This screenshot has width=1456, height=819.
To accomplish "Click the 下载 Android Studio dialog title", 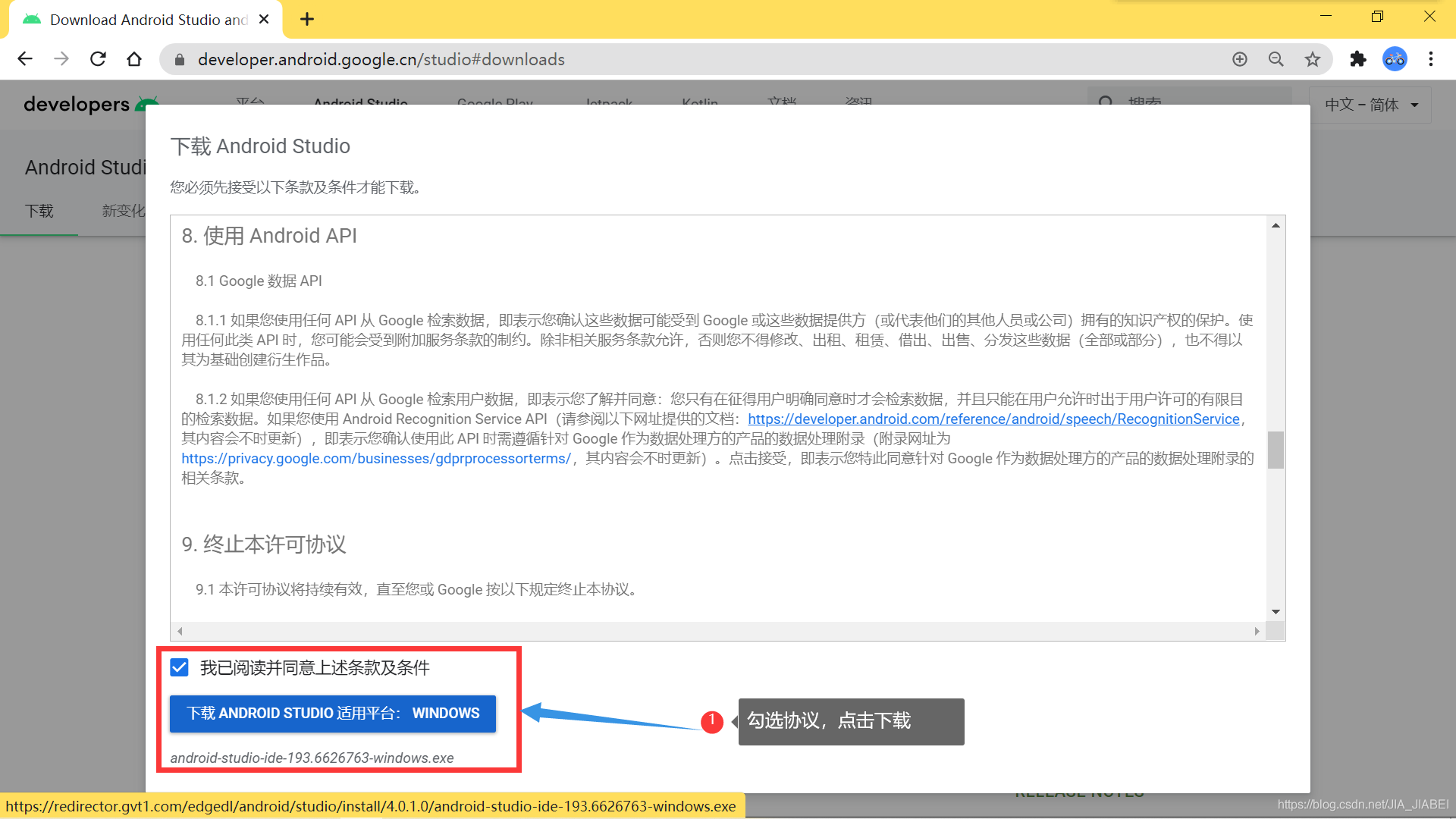I will coord(260,146).
